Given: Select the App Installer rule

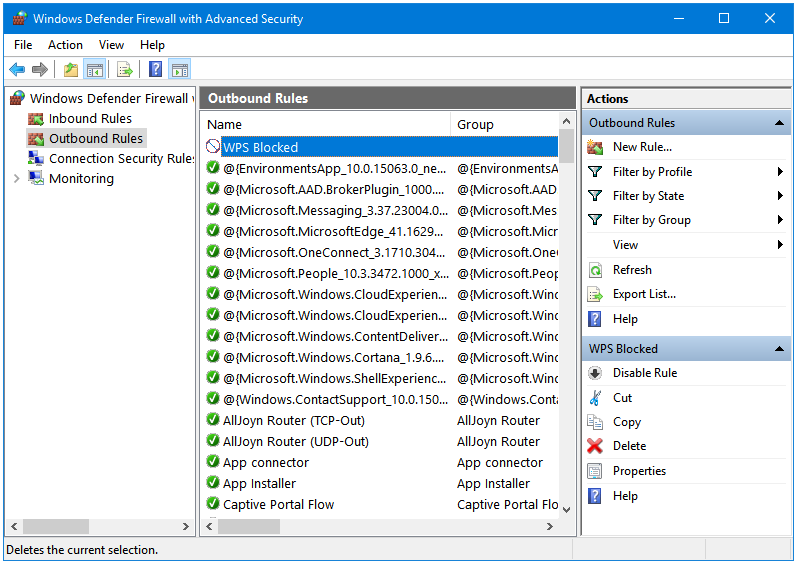Looking at the screenshot, I should [381, 484].
